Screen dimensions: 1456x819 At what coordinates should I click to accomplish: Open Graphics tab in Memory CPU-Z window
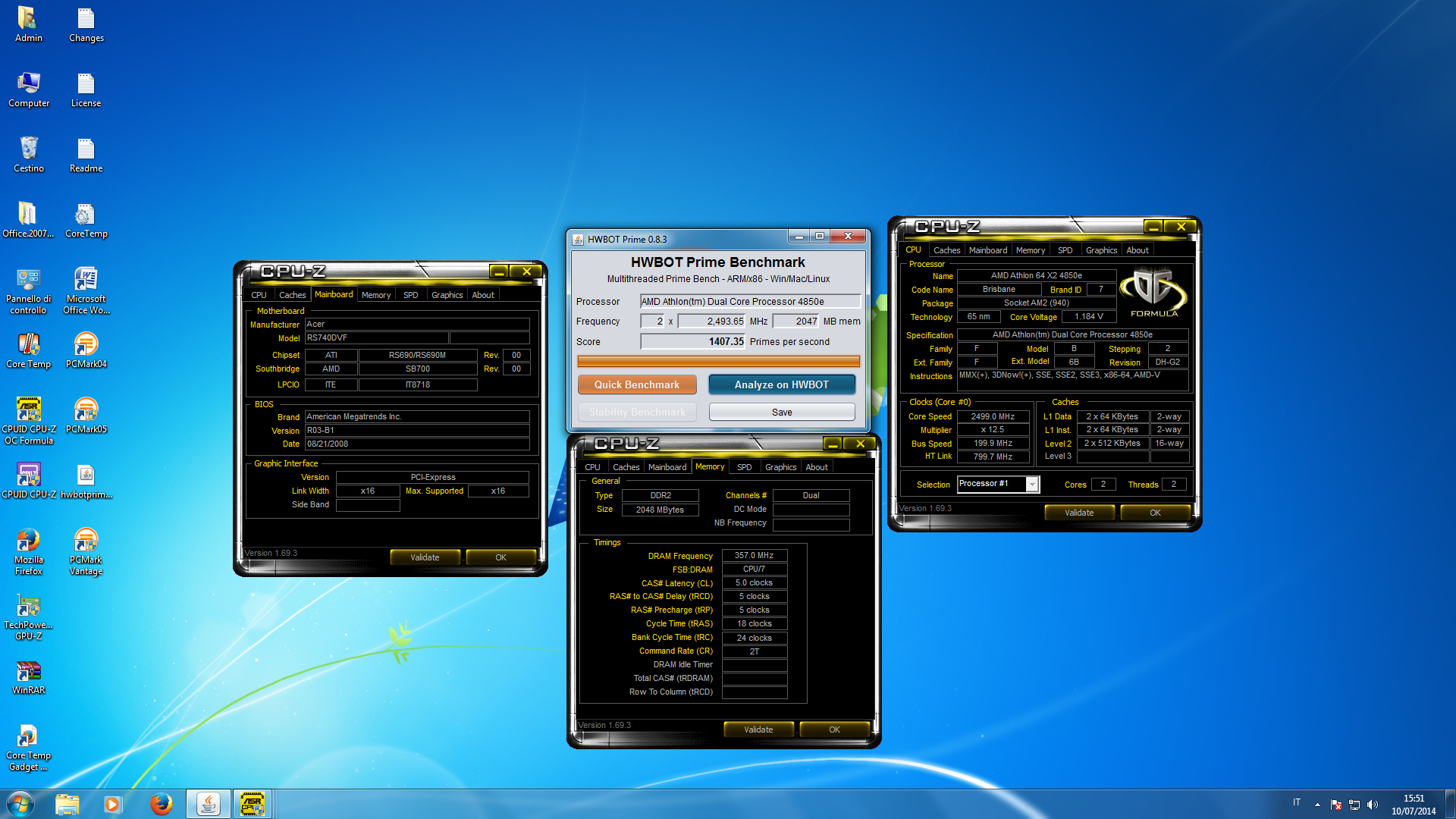click(x=780, y=467)
